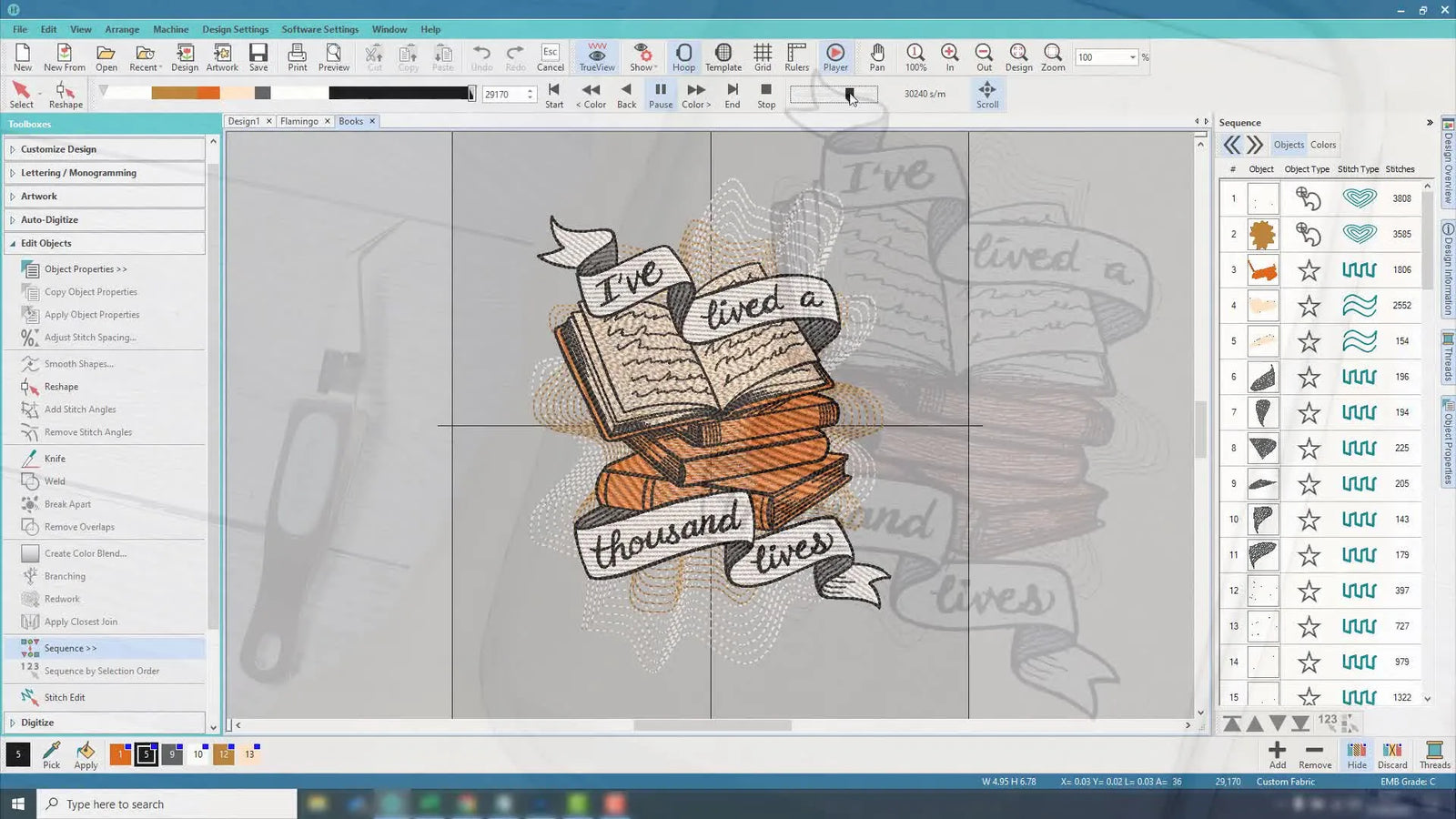Toggle TrueView display mode

point(597,56)
